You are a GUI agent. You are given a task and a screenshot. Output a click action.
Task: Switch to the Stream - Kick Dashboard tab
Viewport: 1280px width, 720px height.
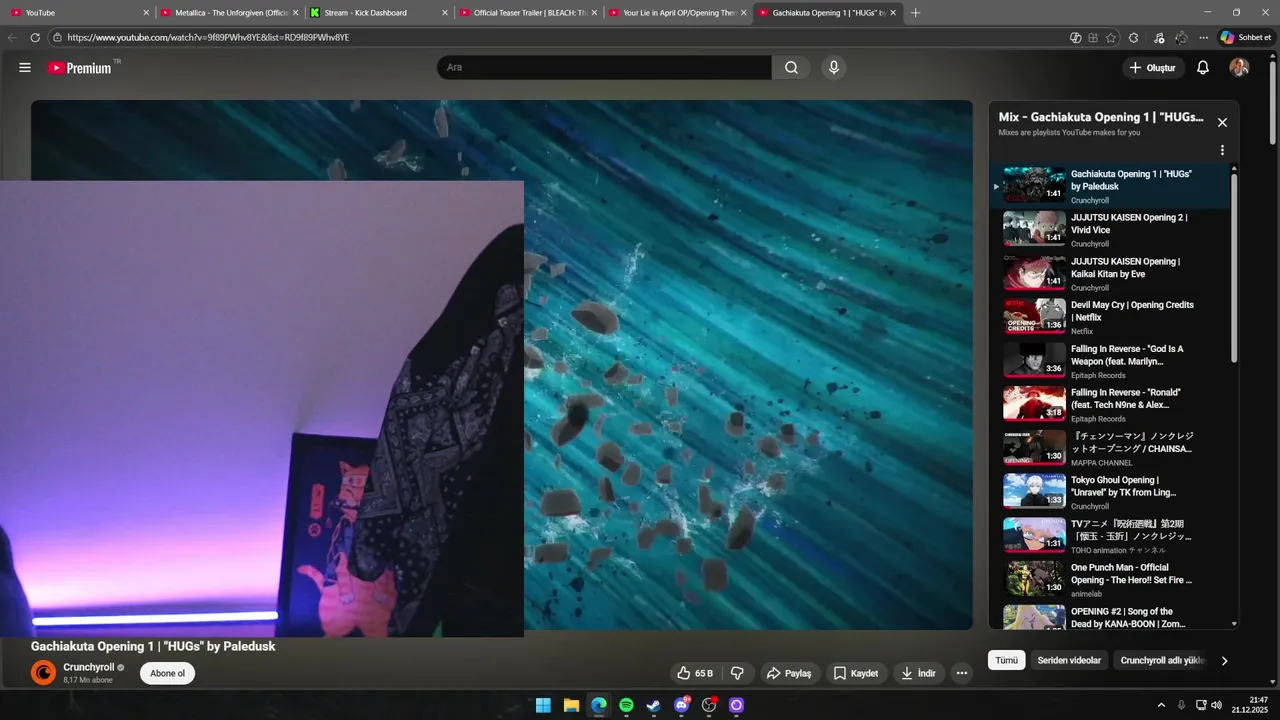click(x=378, y=13)
